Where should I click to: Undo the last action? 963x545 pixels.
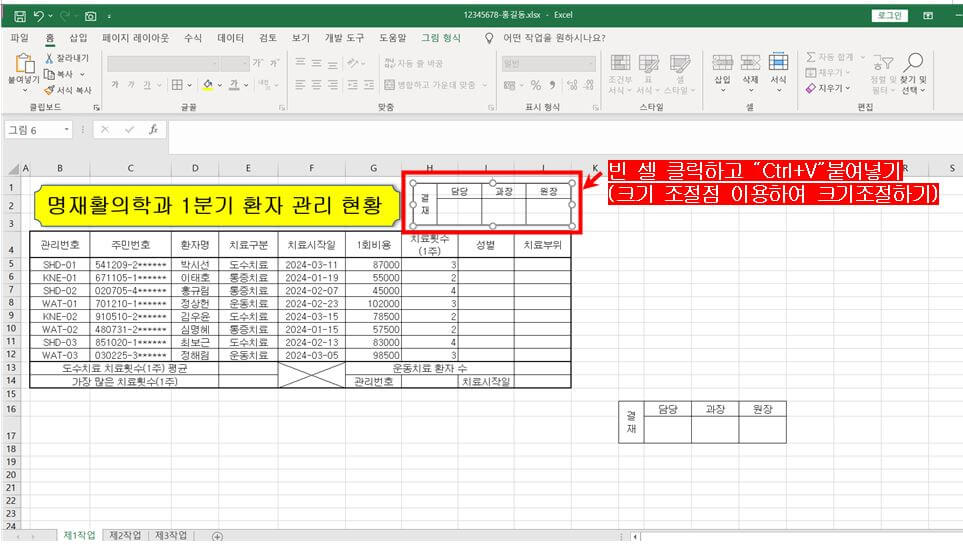tap(39, 16)
